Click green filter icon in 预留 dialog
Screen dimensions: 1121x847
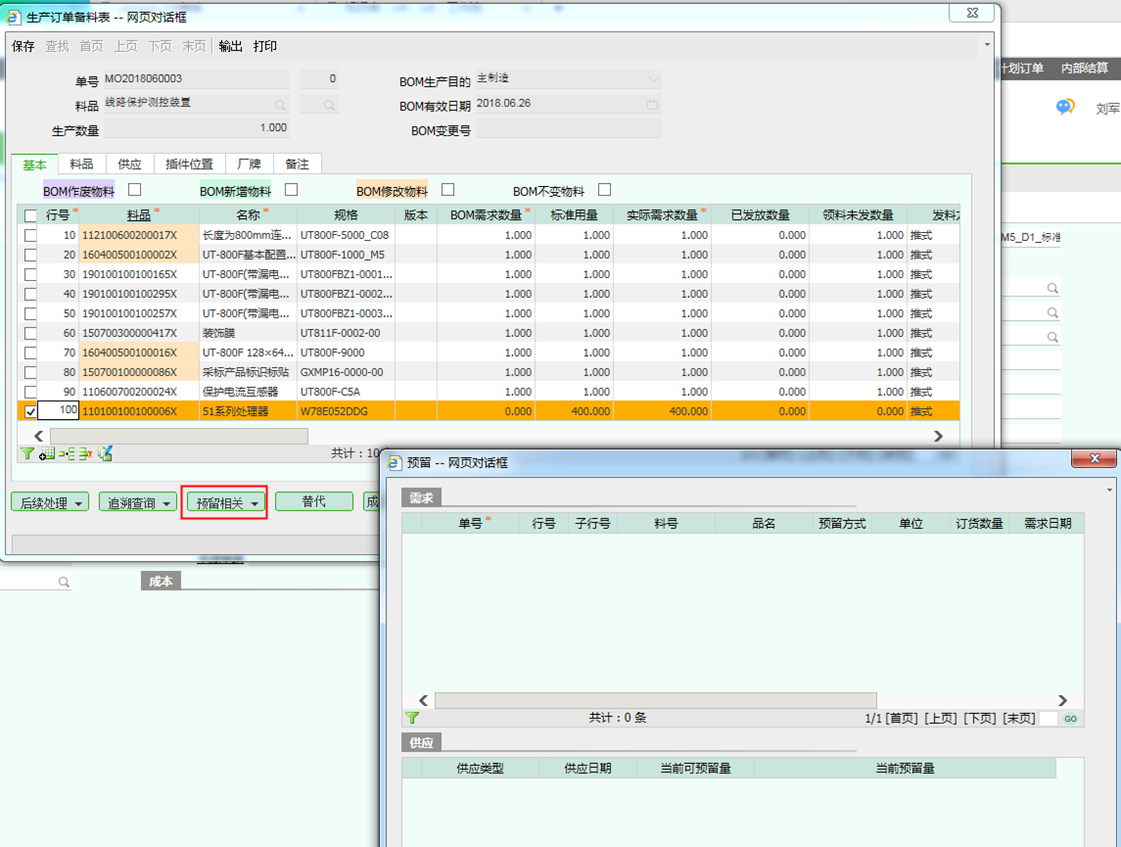411,718
